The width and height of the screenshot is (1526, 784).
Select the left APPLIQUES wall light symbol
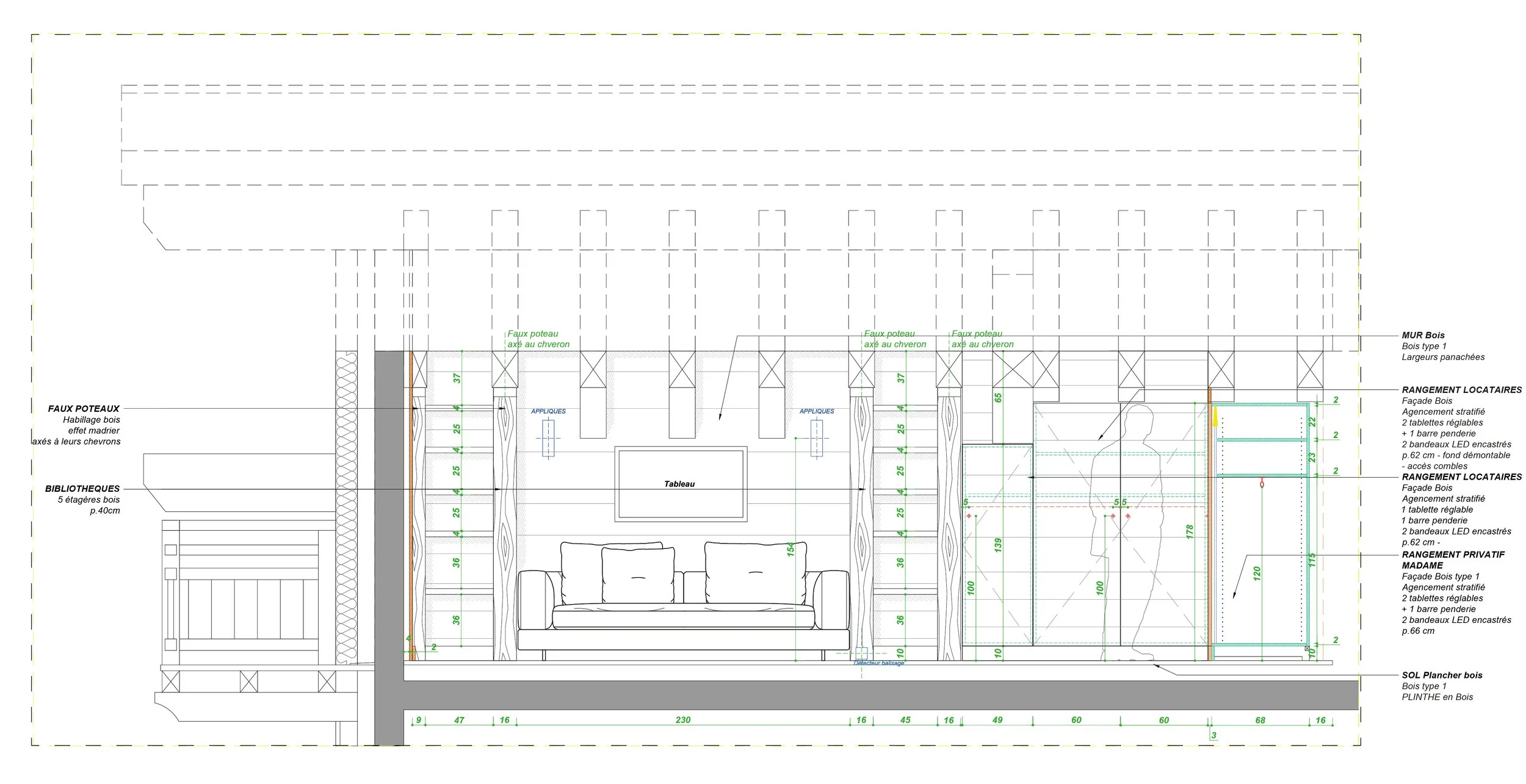[x=548, y=438]
